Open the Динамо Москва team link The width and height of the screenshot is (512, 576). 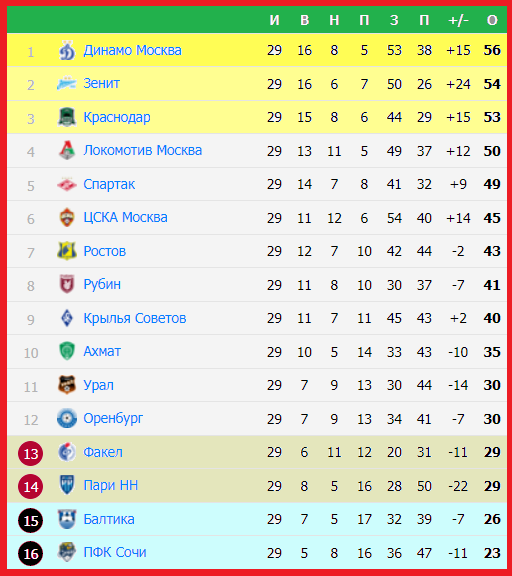coord(132,50)
